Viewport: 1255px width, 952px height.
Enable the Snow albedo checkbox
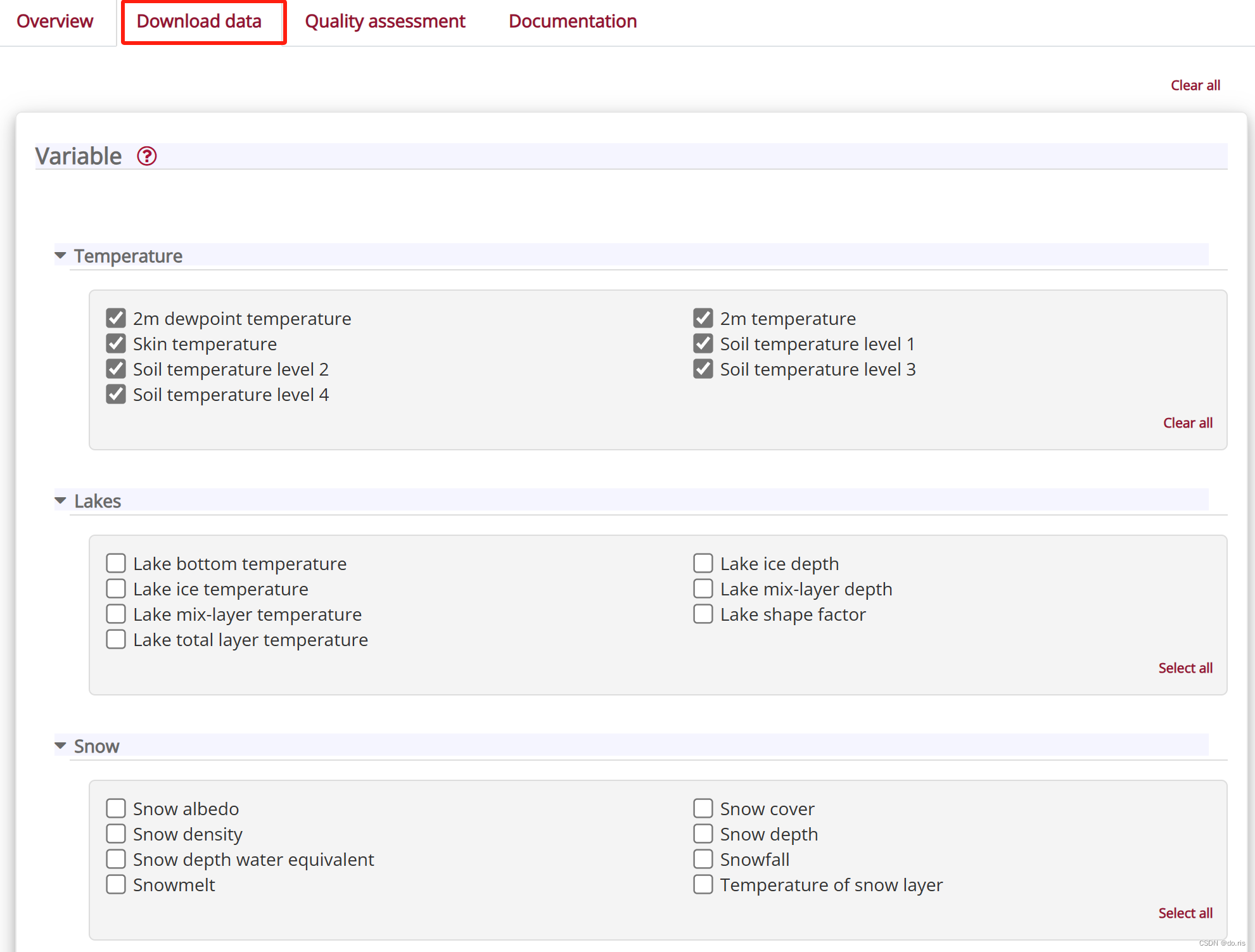coord(116,808)
